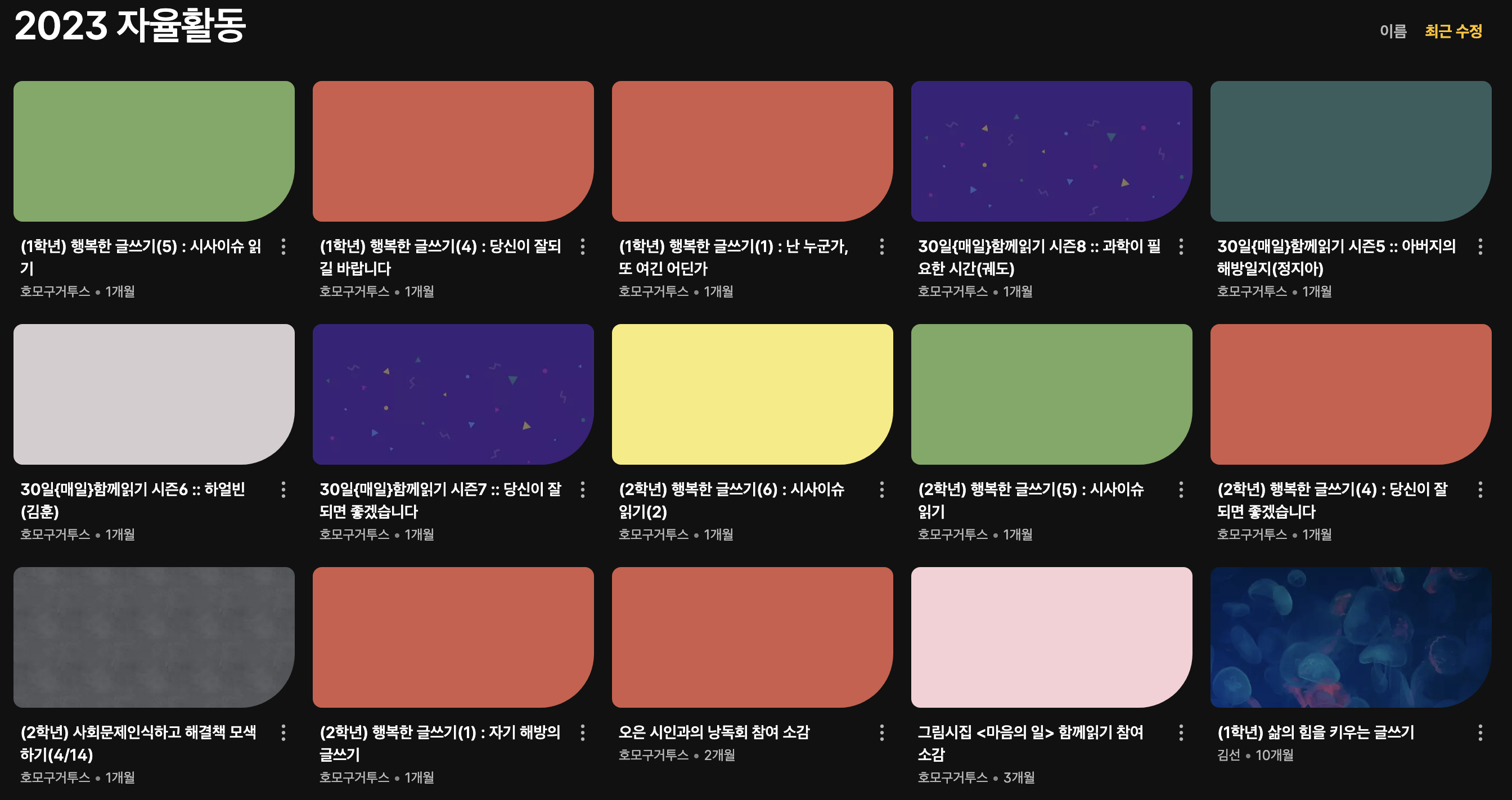Image resolution: width=1512 pixels, height=800 pixels.
Task: Click three-dot menu for 시즌8 과학이 필요한 시간
Action: pyautogui.click(x=1181, y=246)
